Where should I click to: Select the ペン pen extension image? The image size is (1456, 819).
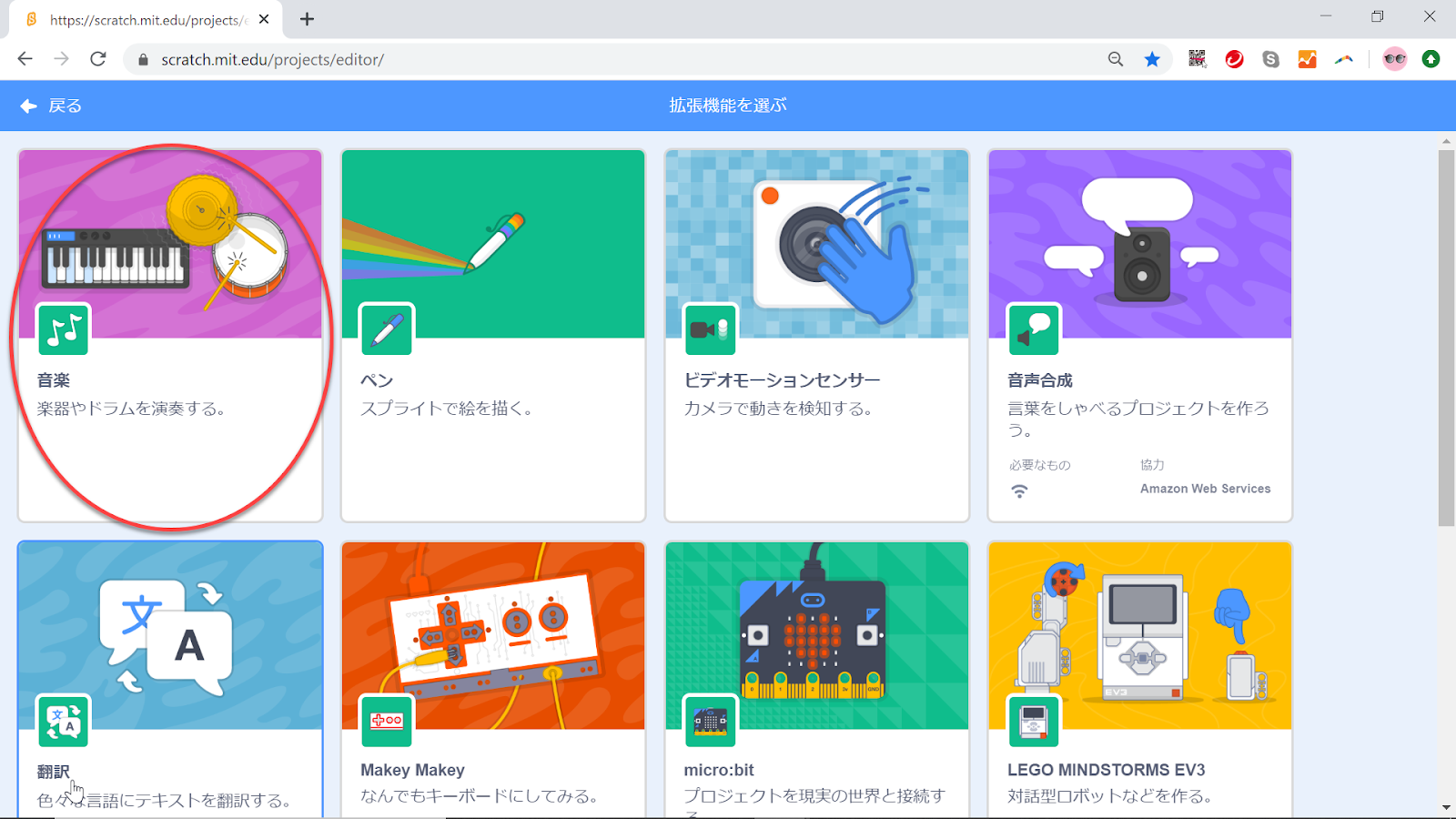493,244
